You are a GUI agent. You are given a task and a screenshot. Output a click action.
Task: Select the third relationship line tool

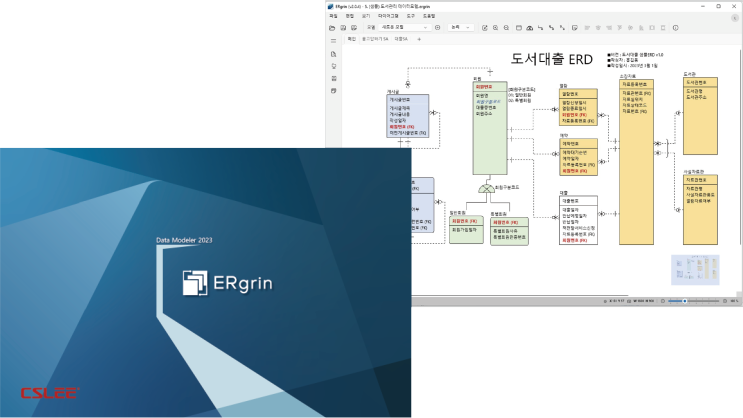(x=562, y=28)
